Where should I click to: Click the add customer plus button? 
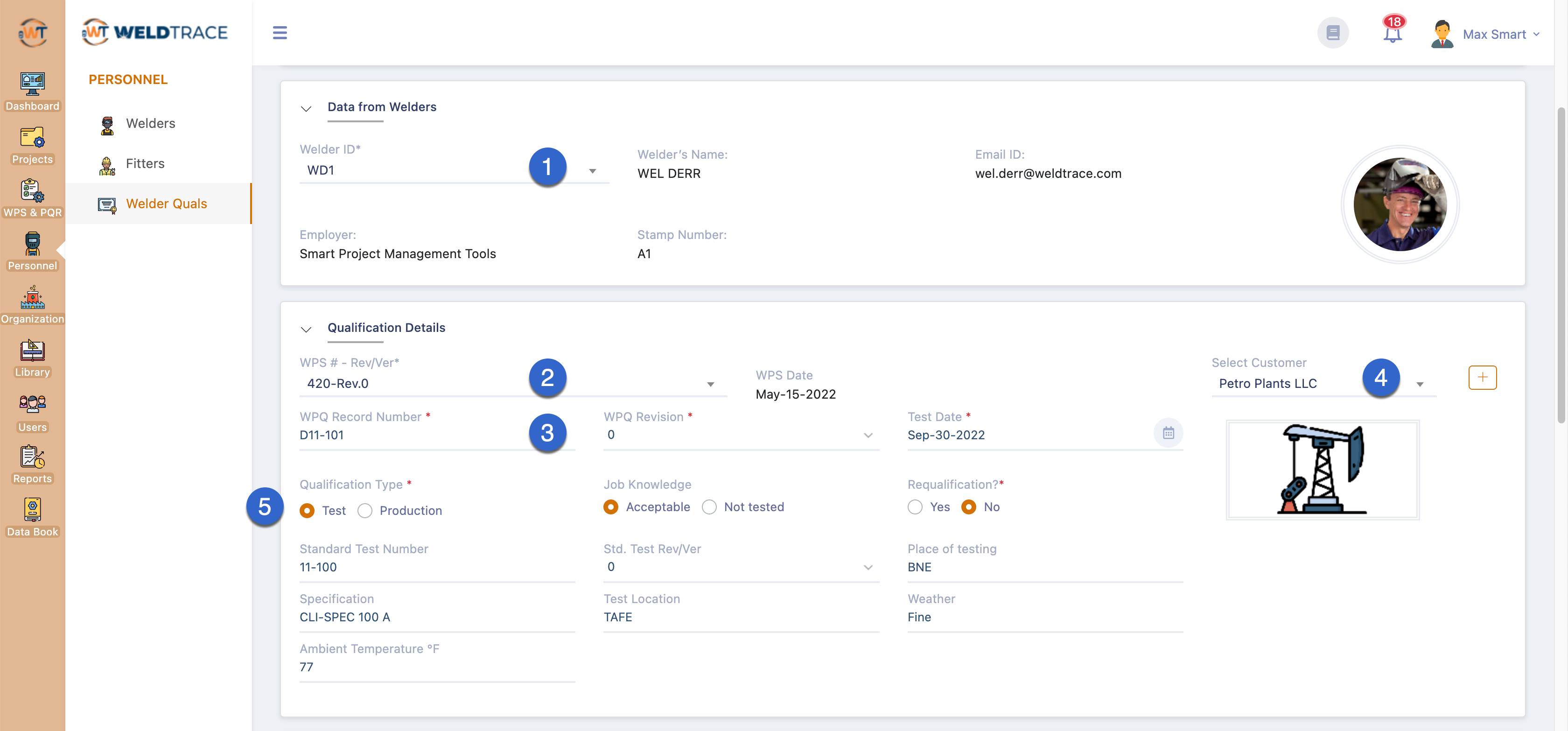pyautogui.click(x=1482, y=377)
